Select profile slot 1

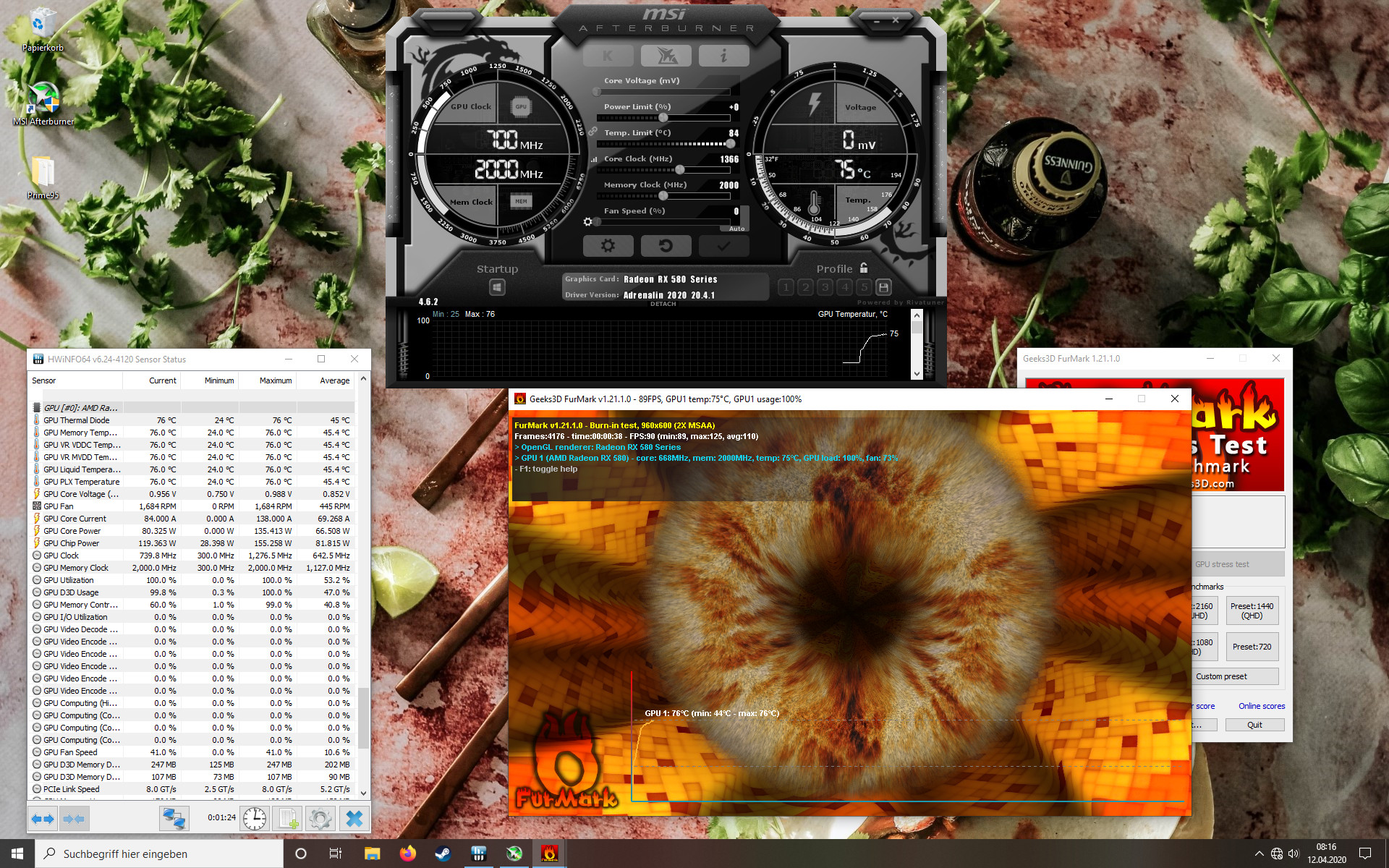[x=786, y=287]
